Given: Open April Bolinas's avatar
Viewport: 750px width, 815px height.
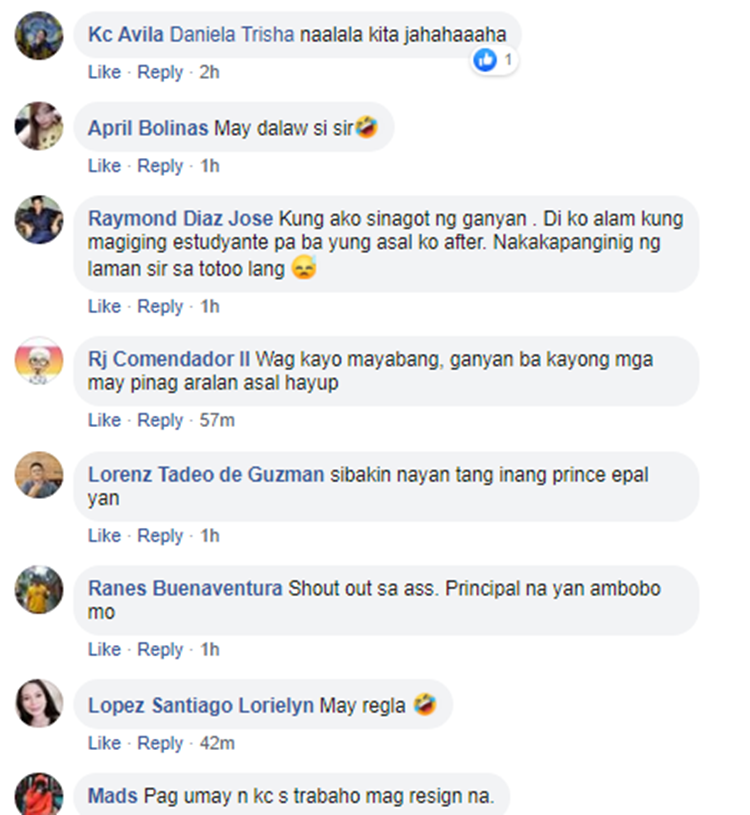Looking at the screenshot, I should coord(39,126).
